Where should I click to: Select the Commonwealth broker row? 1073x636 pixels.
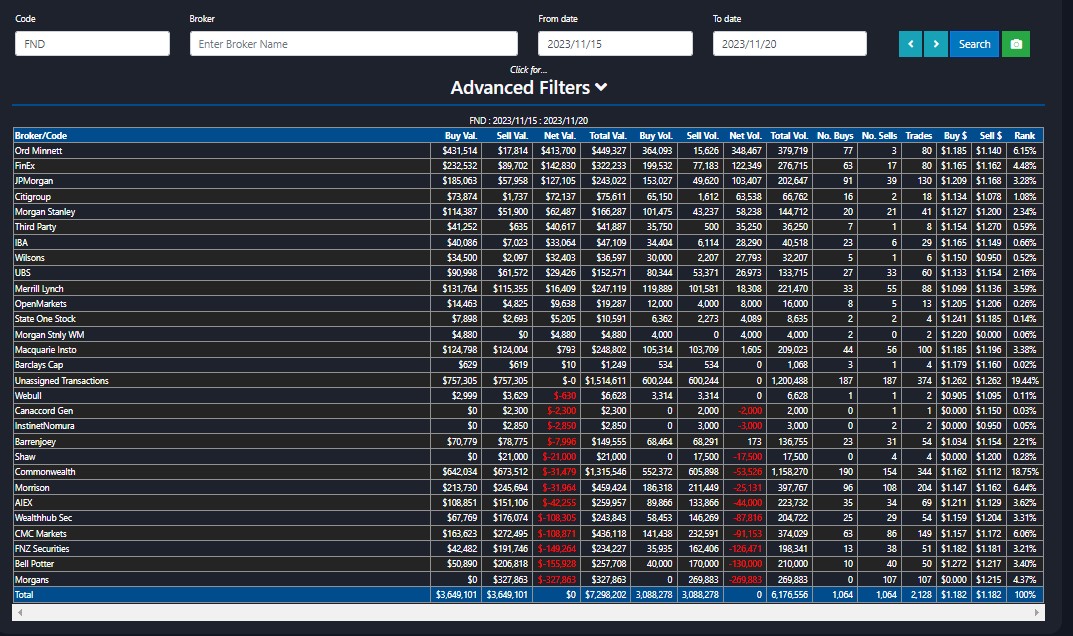pyautogui.click(x=528, y=472)
